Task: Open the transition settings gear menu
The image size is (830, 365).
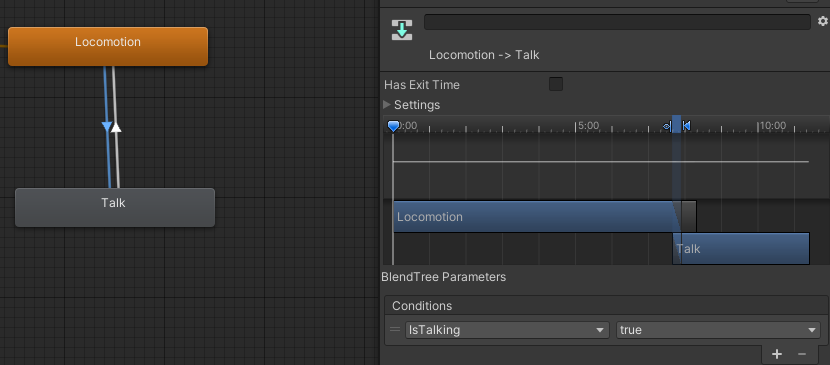Action: click(823, 21)
